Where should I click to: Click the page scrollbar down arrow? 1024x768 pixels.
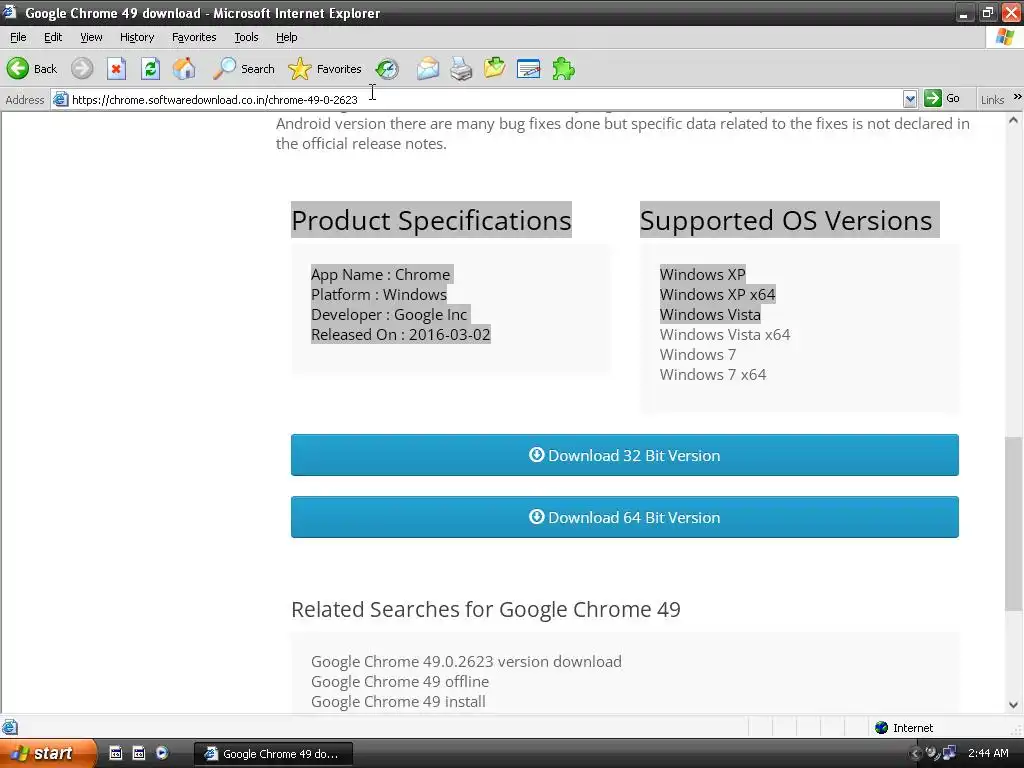coord(1014,705)
